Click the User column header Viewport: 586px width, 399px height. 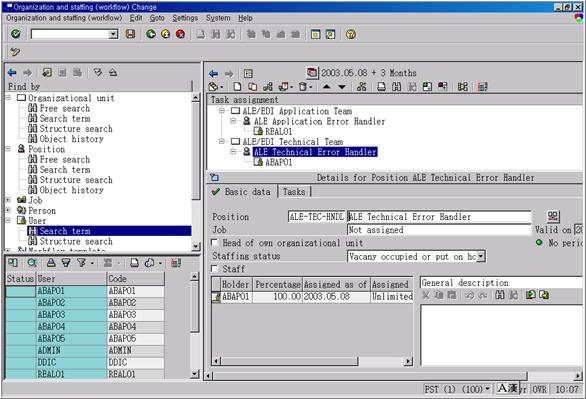coord(71,279)
